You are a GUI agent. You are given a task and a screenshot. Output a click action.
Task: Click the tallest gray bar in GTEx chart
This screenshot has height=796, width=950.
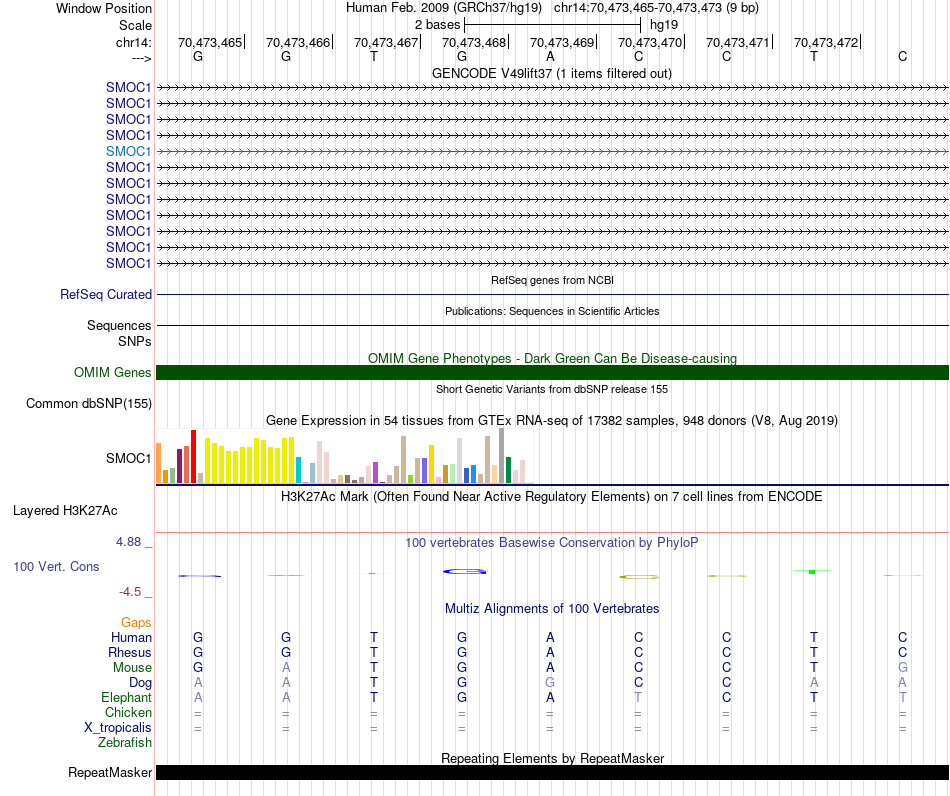tap(501, 456)
